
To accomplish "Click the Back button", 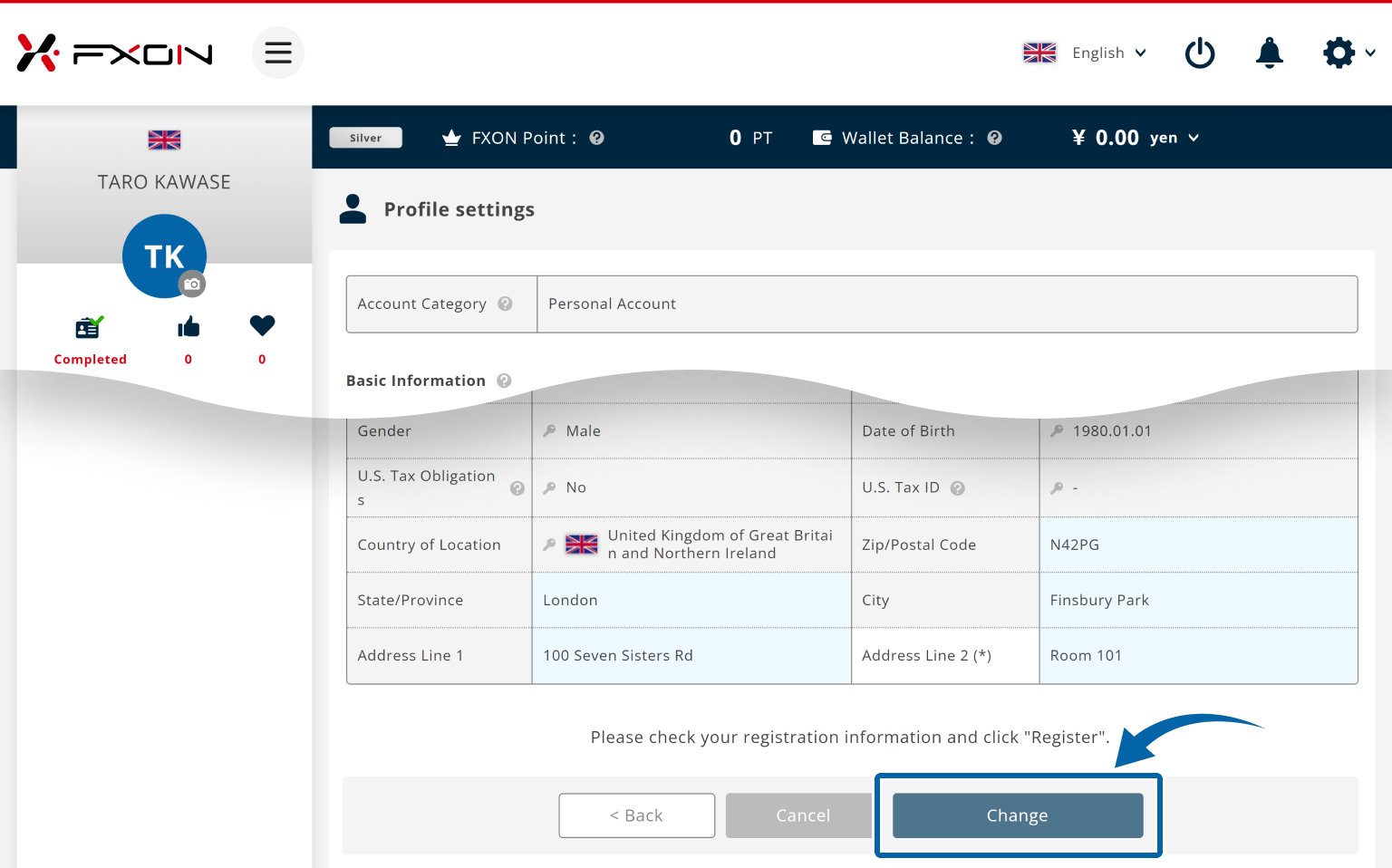I will (637, 815).
